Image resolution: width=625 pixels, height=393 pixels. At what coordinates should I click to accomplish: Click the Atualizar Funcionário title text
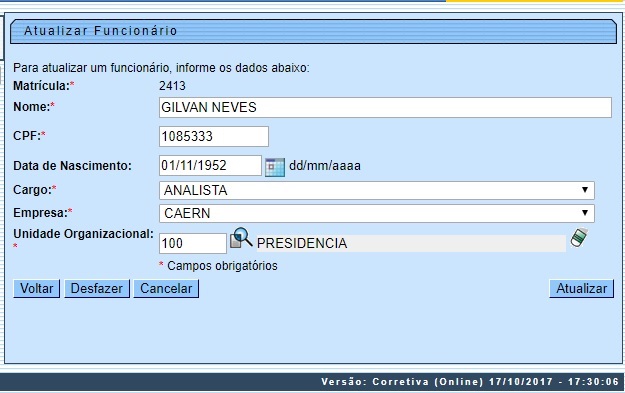100,31
